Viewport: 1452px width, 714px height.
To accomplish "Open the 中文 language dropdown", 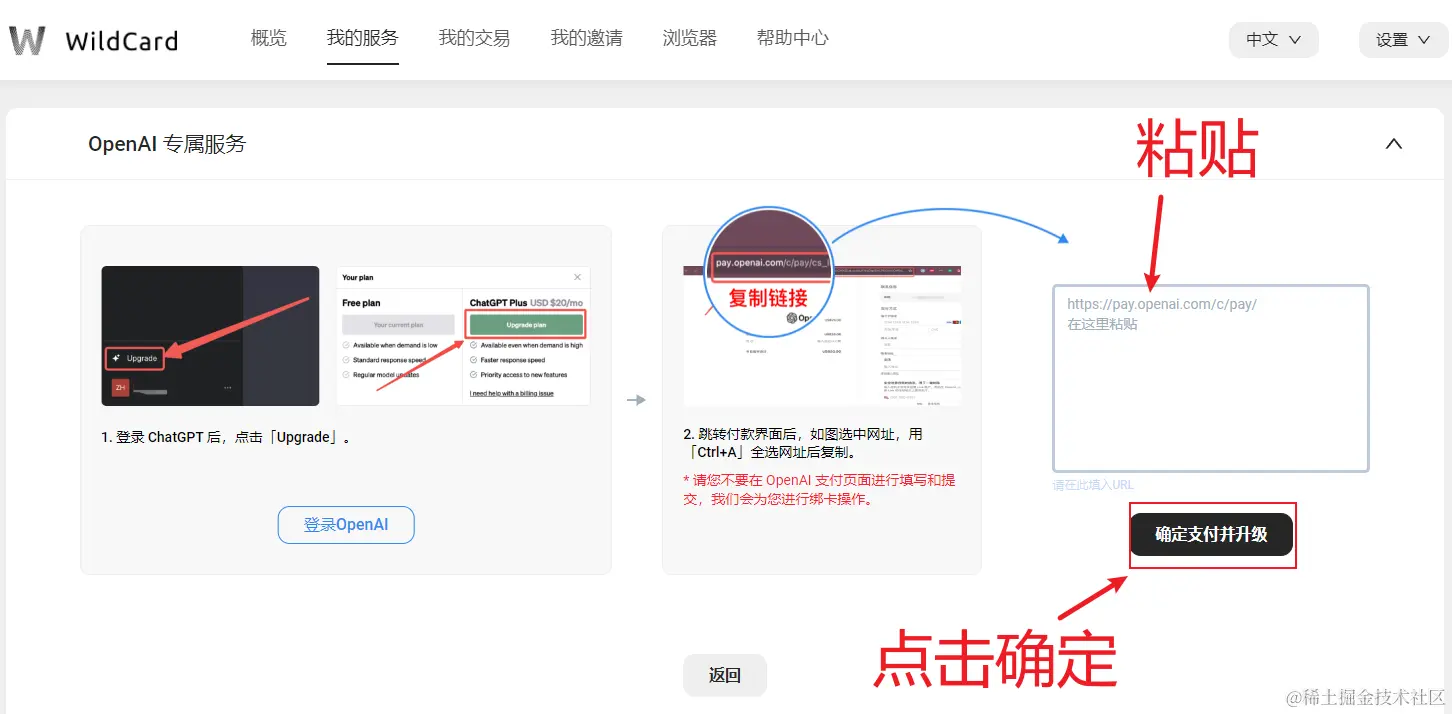I will point(1273,40).
